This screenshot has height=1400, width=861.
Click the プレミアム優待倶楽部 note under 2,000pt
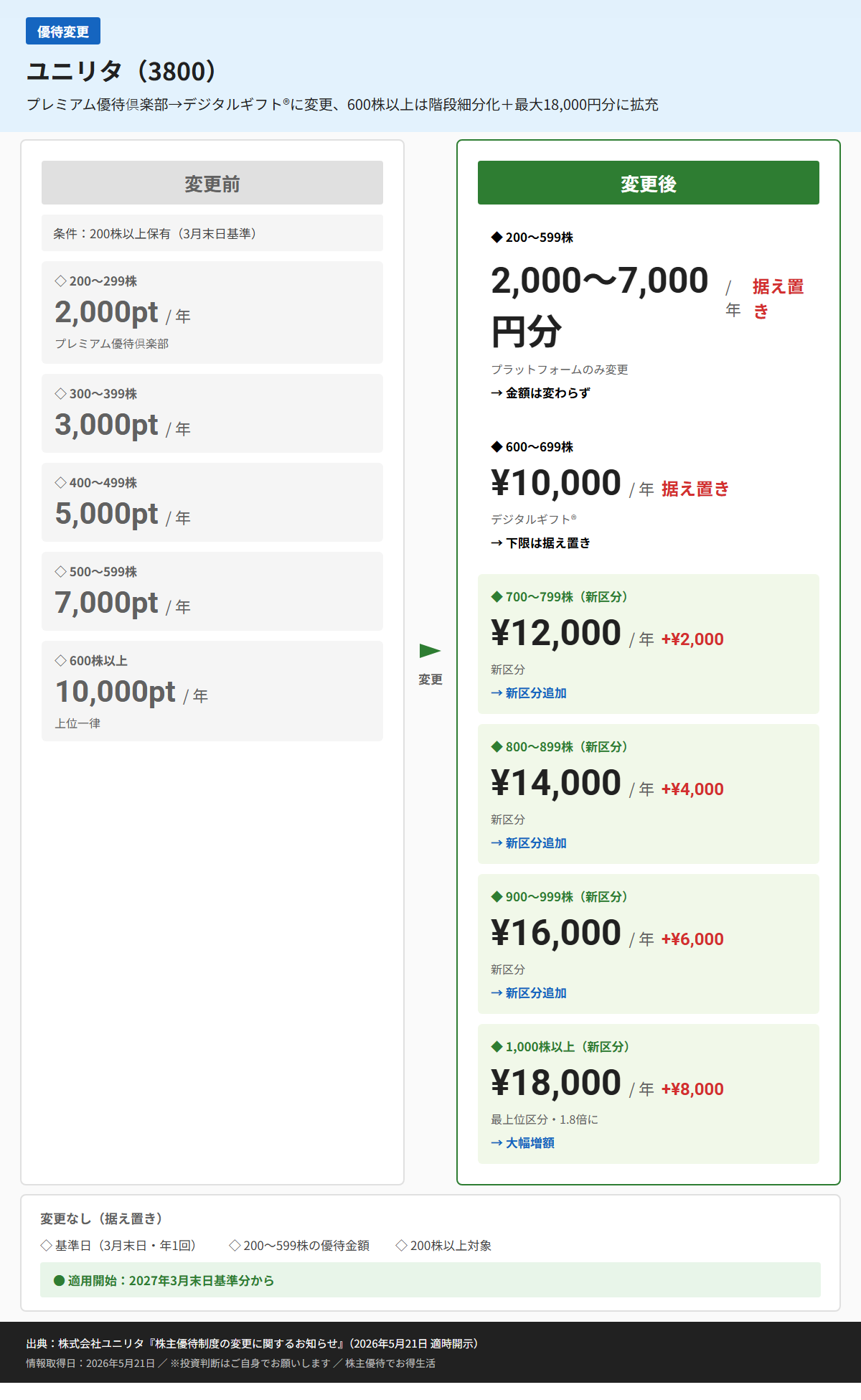[112, 344]
